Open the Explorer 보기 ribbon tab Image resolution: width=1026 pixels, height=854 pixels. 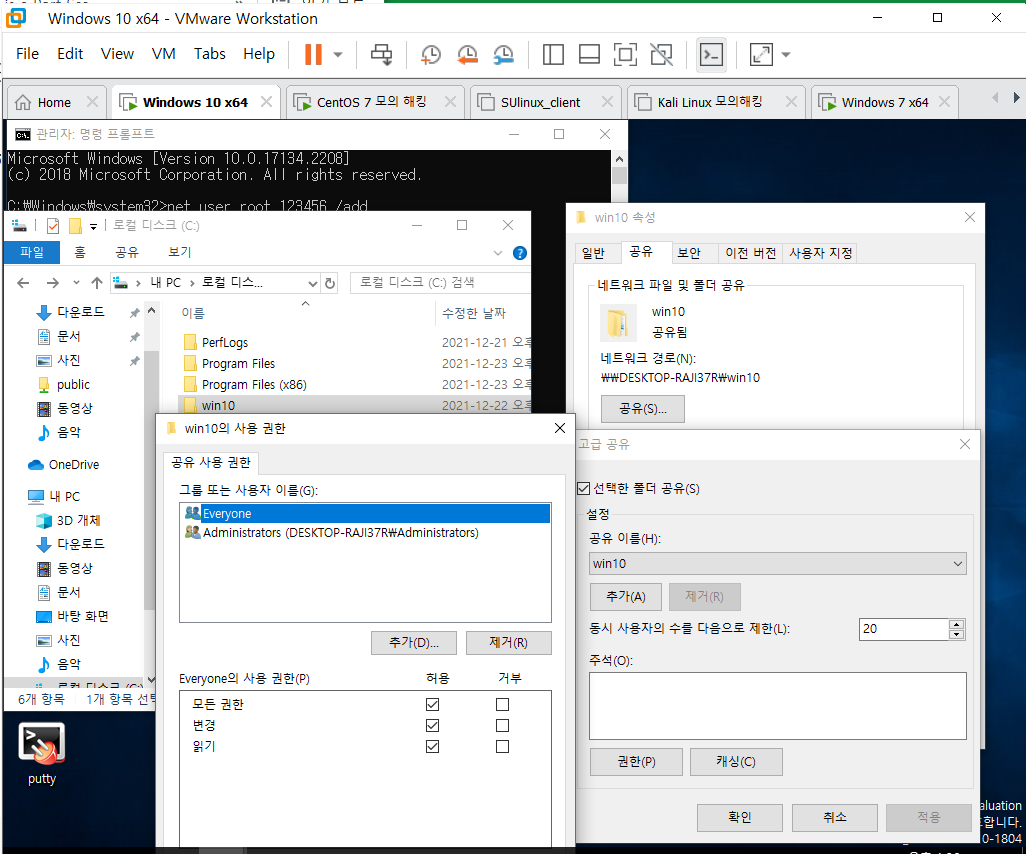coord(180,252)
